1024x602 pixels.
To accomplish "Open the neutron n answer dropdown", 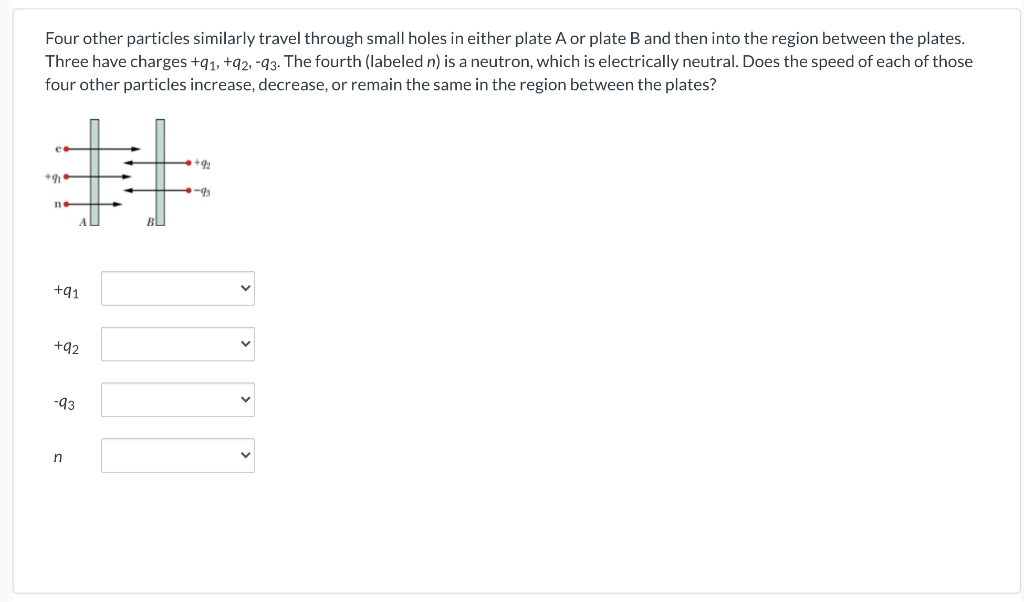I will (178, 455).
